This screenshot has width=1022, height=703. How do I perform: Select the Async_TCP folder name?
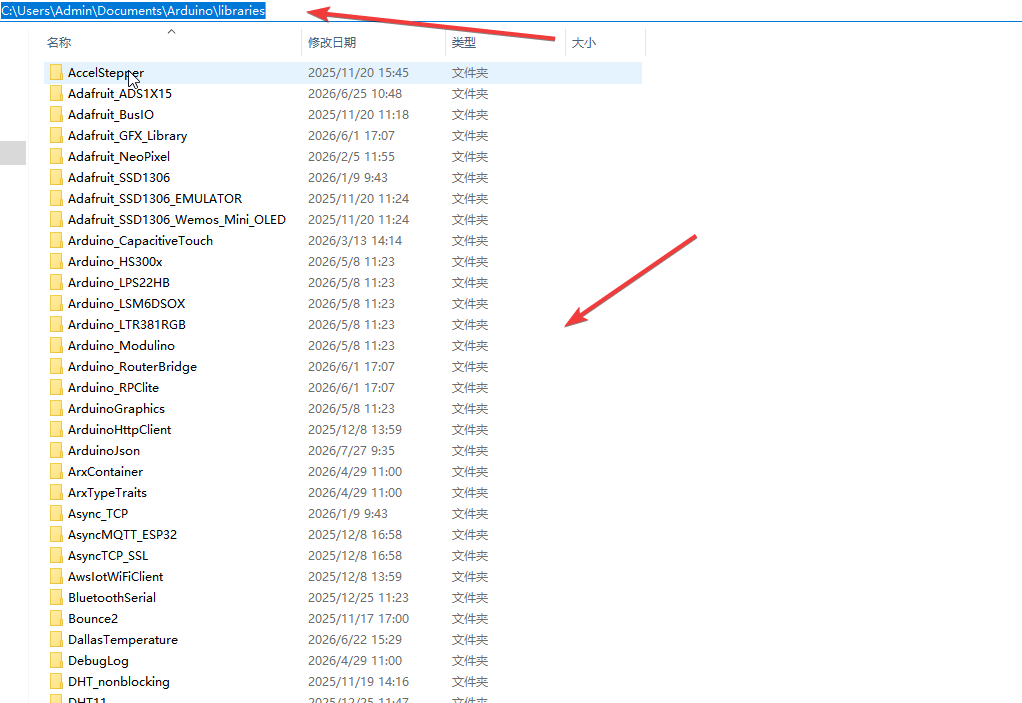click(98, 513)
